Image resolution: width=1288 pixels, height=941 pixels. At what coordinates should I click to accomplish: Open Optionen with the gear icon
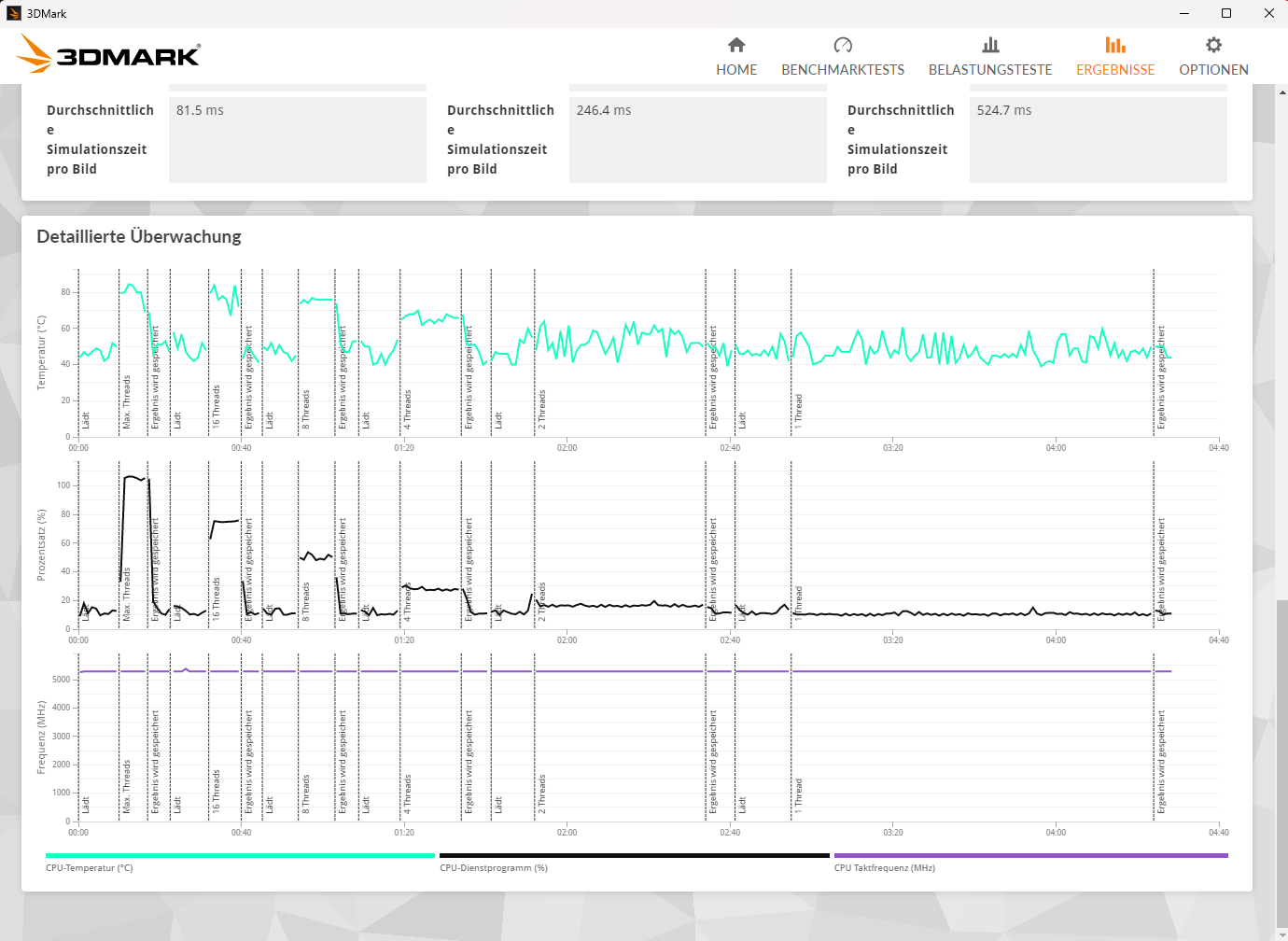click(1212, 45)
